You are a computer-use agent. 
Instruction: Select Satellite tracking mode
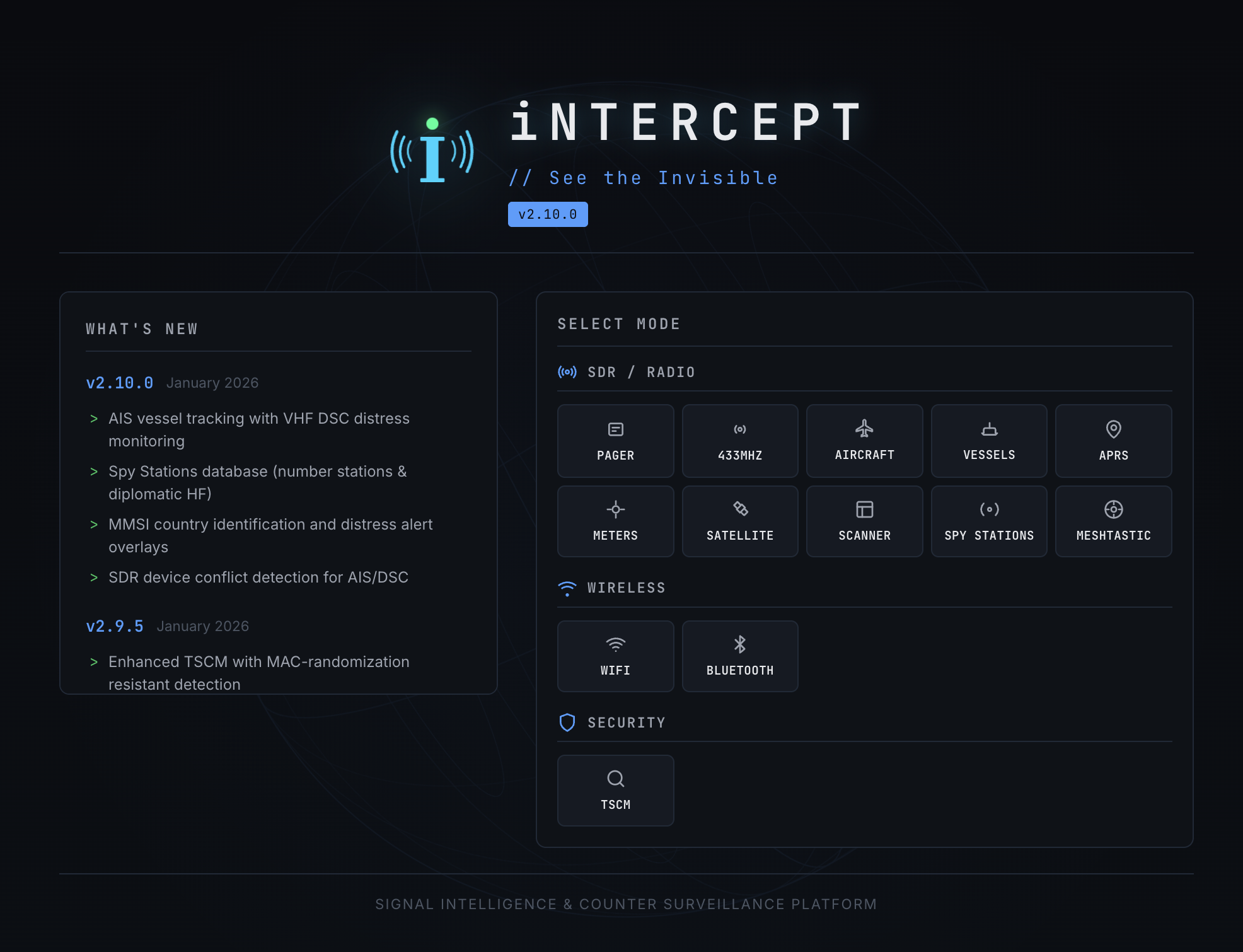pos(739,521)
